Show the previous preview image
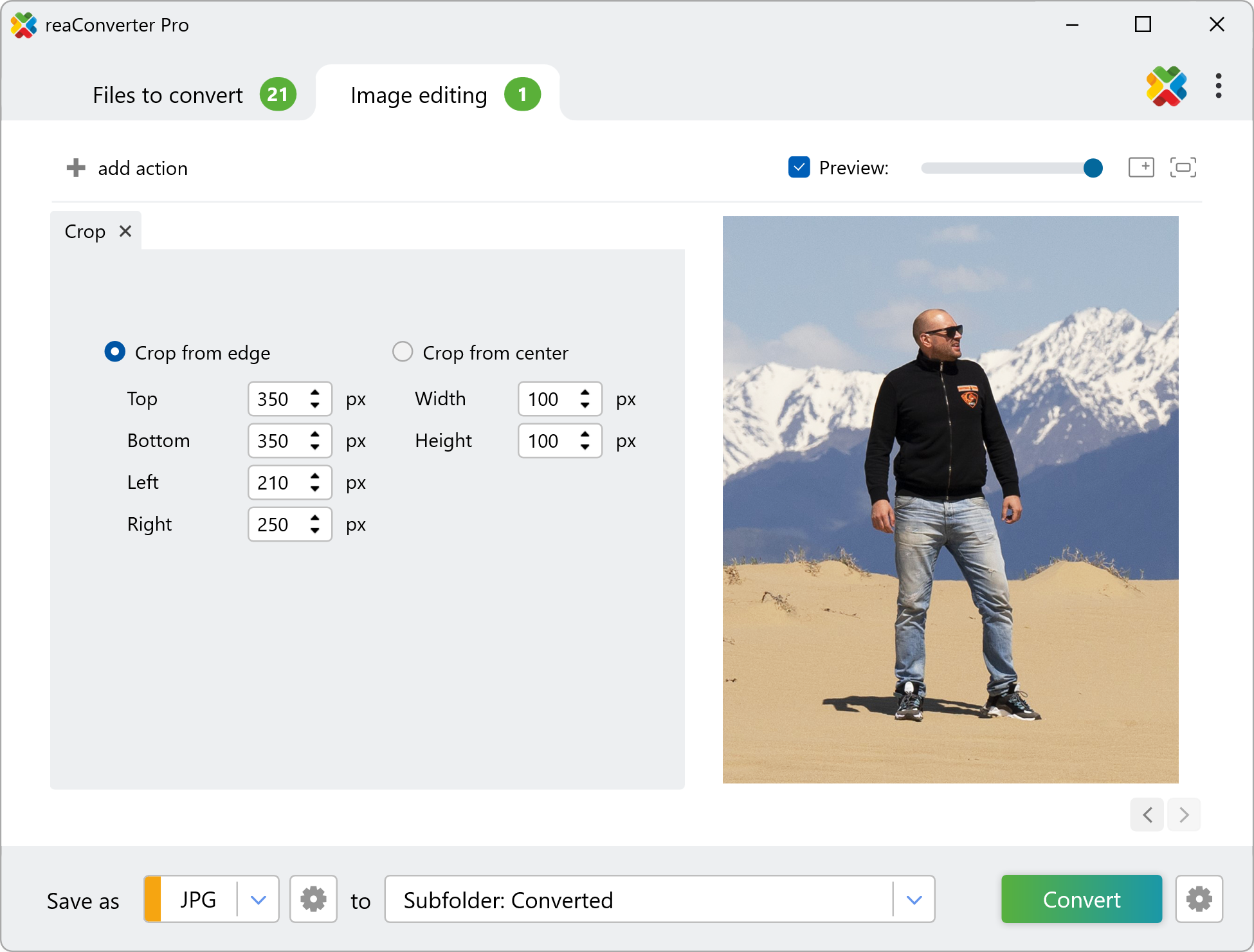The height and width of the screenshot is (952, 1254). (x=1147, y=815)
